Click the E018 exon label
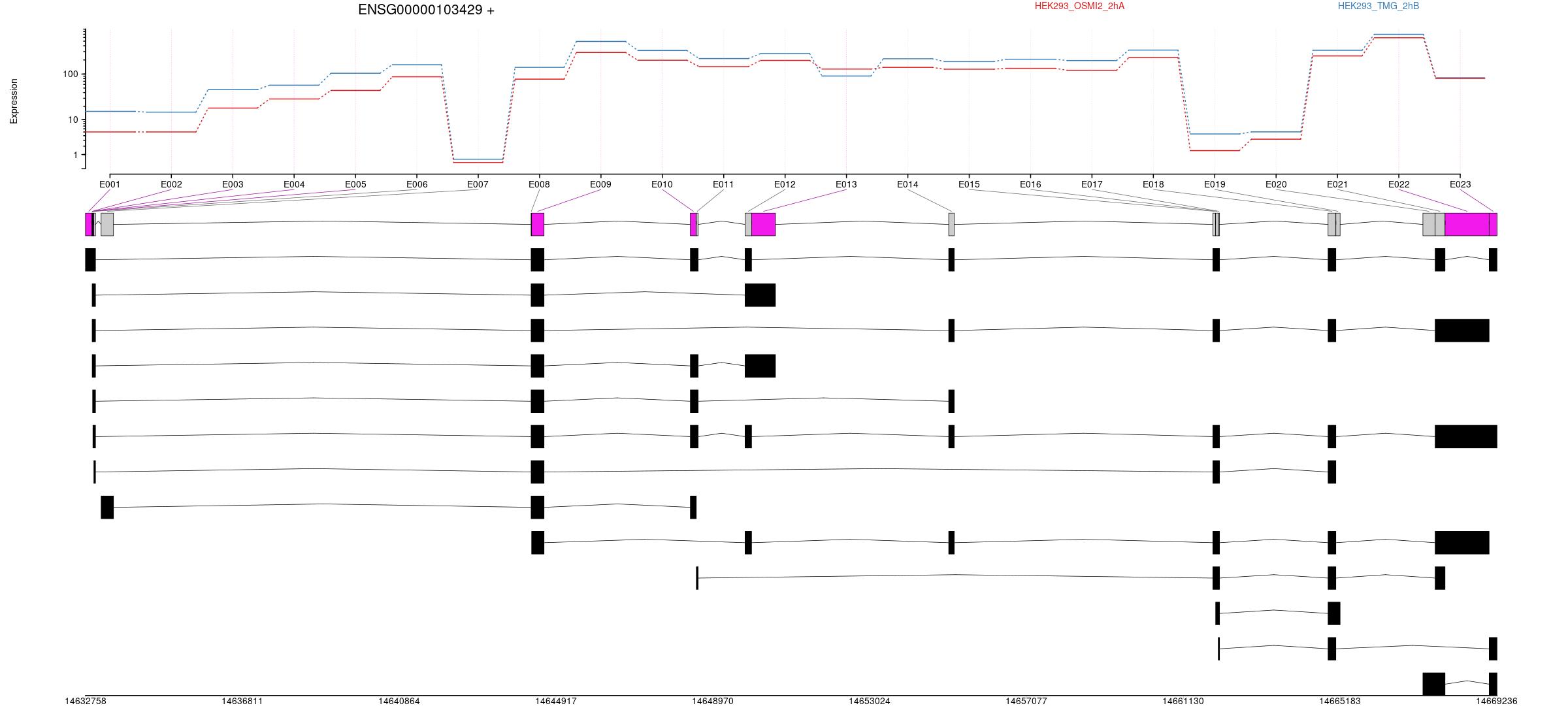Viewport: 1568px width, 712px height. click(x=1153, y=184)
